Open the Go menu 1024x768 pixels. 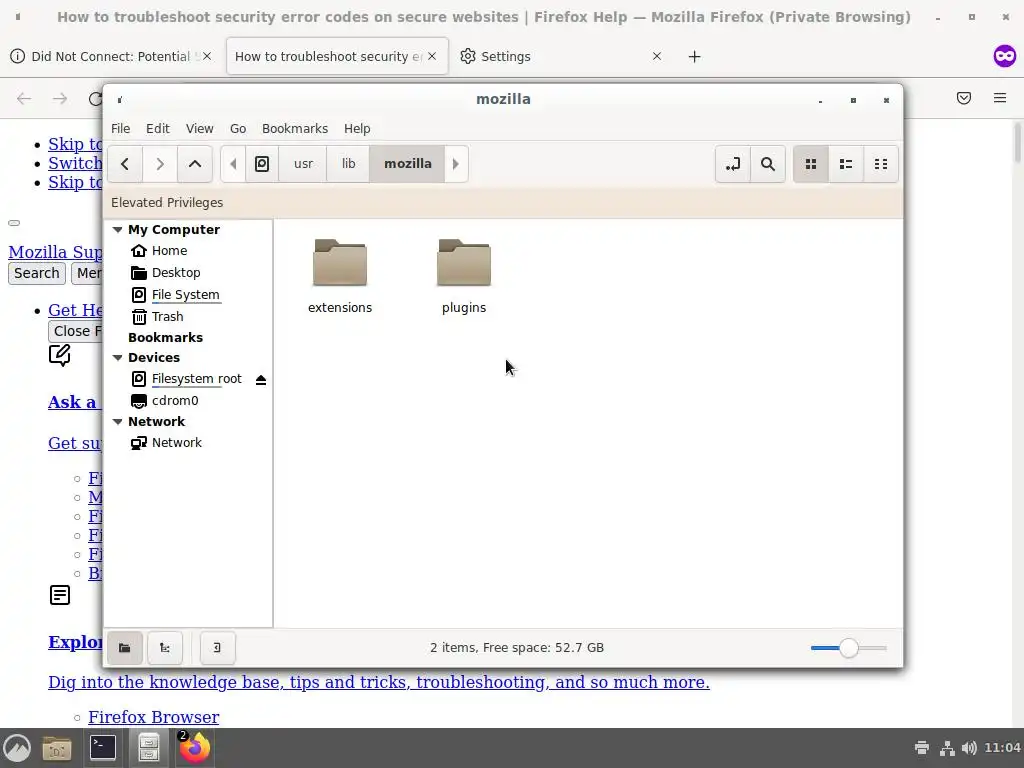click(x=238, y=129)
